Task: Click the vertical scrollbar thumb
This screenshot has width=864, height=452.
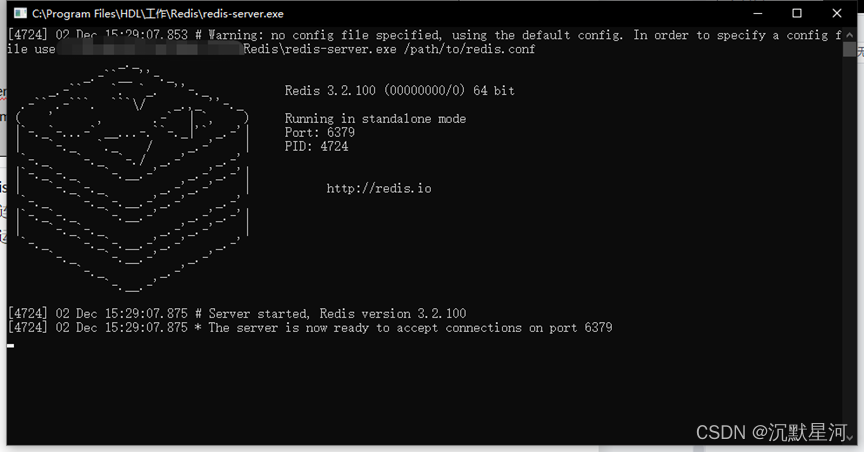Action: (x=849, y=49)
